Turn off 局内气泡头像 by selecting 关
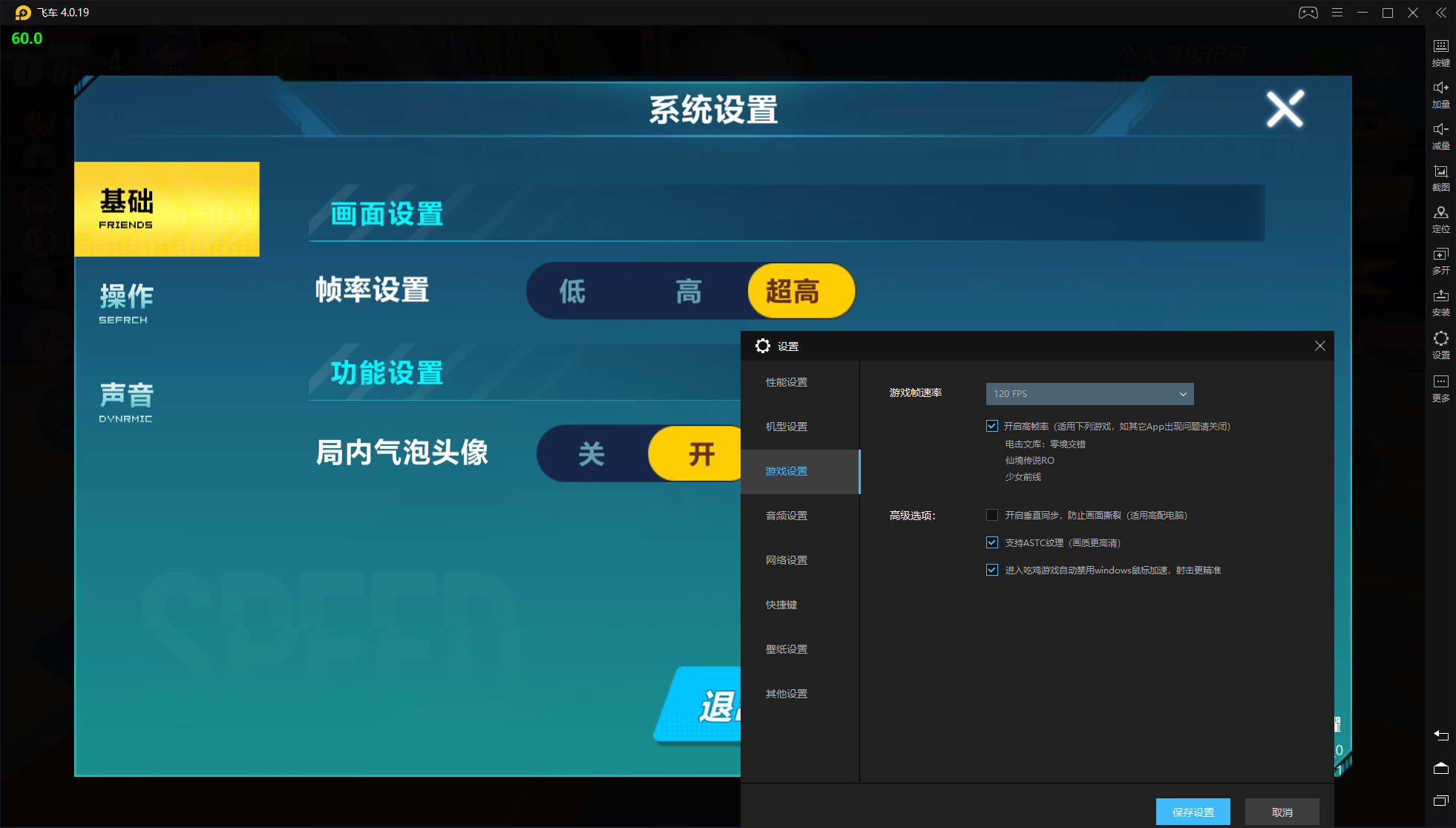 591,453
